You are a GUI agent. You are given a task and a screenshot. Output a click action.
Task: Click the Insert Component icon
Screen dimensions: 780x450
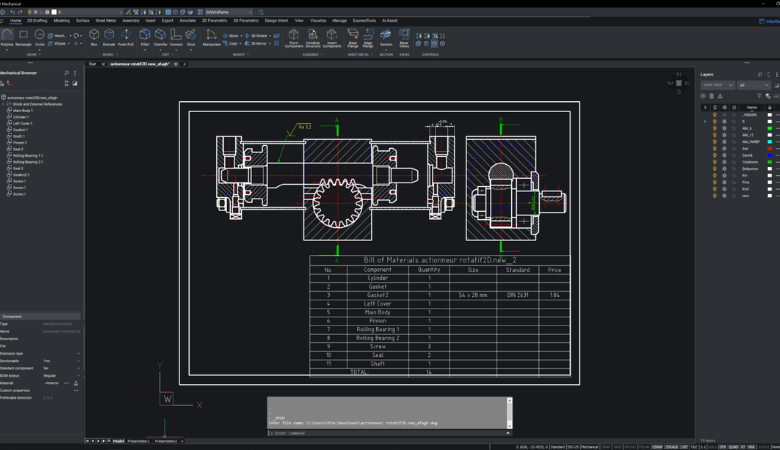(x=332, y=38)
